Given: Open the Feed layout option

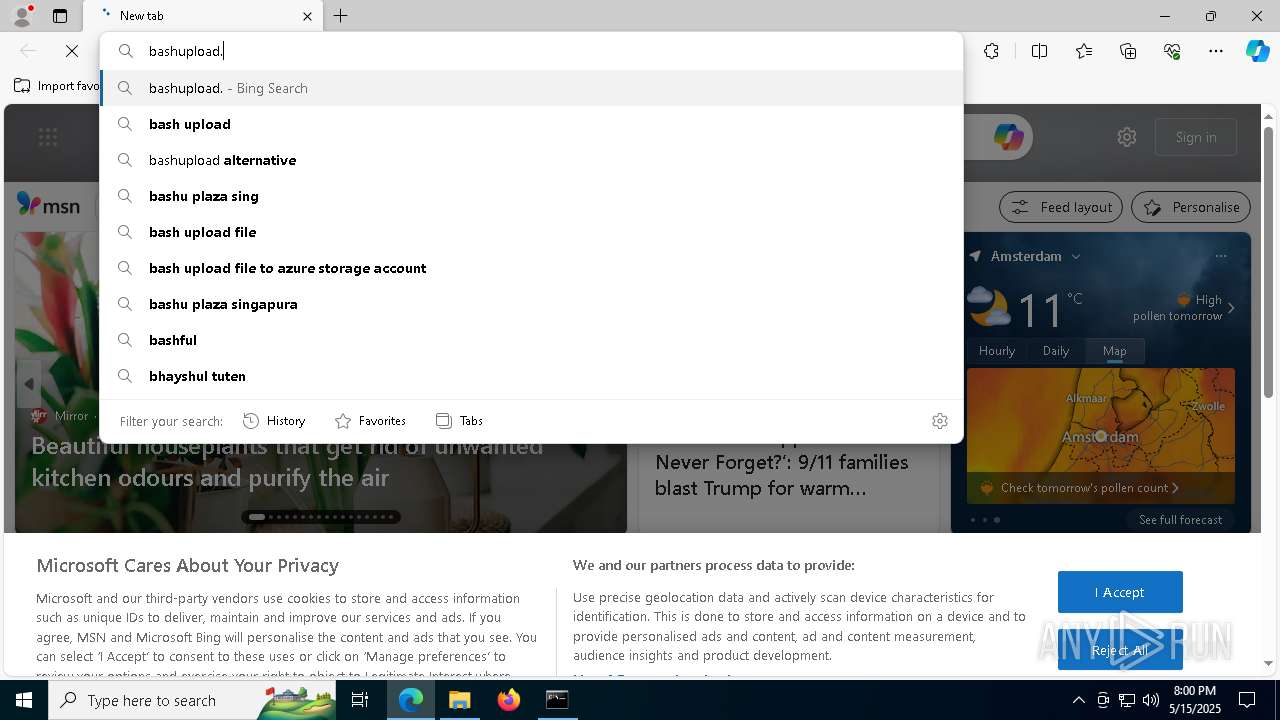Looking at the screenshot, I should coord(1061,207).
